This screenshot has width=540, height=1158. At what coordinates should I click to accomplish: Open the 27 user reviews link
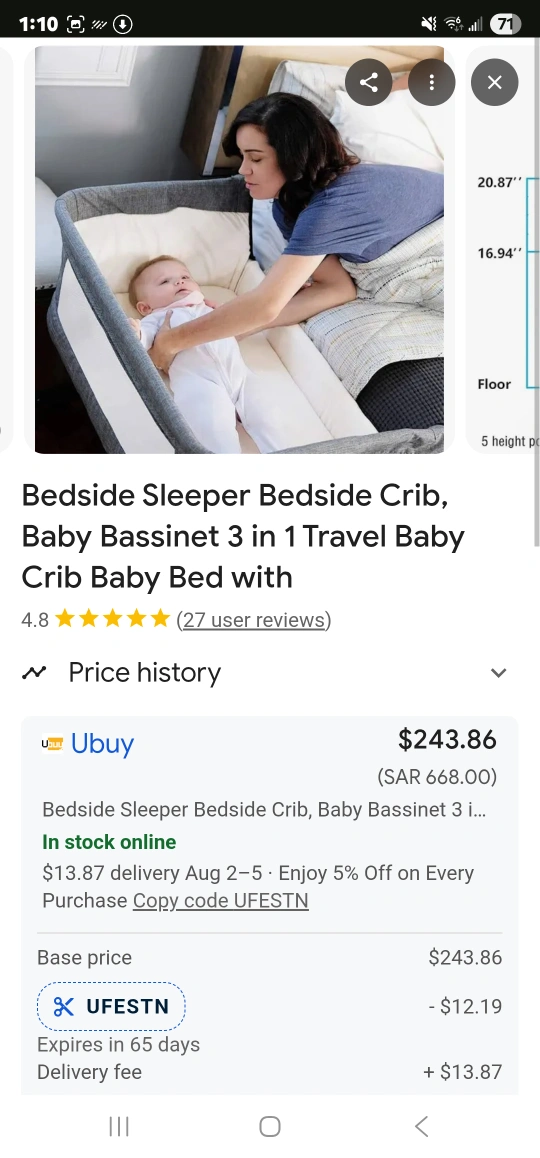tap(253, 620)
